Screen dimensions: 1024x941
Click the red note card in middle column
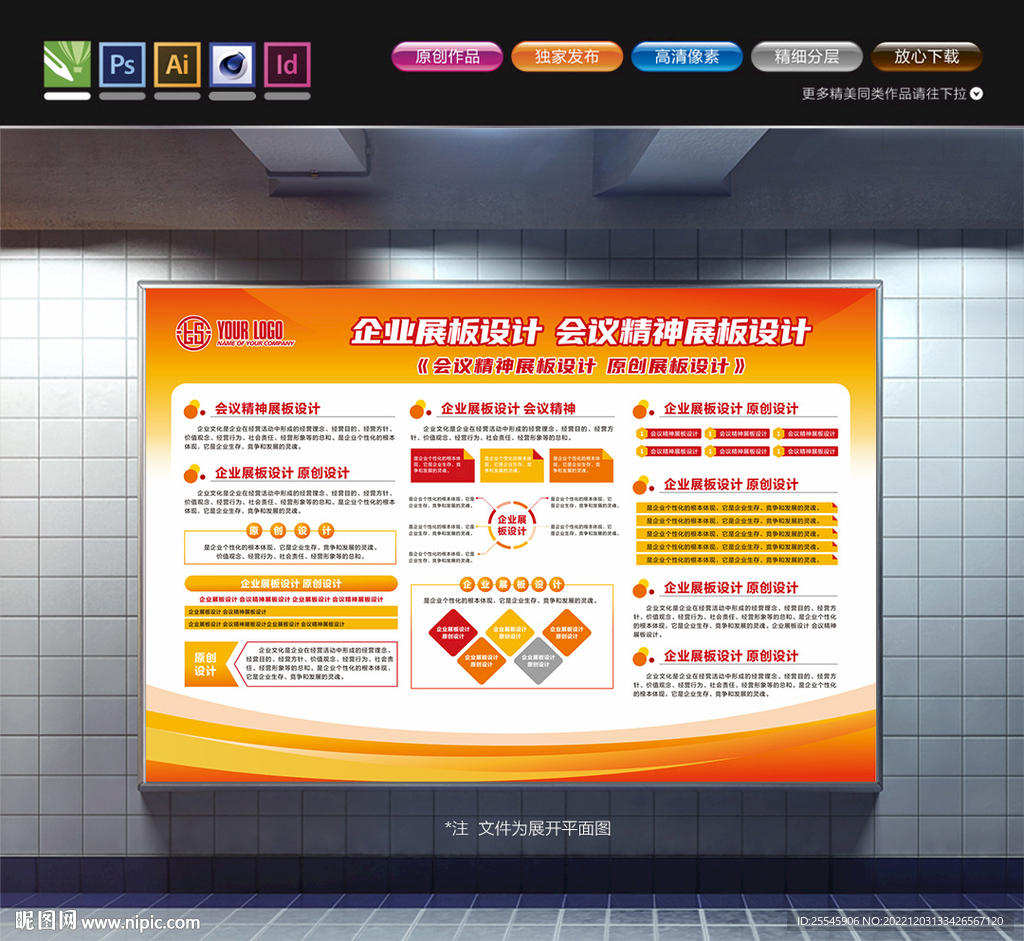(x=442, y=466)
